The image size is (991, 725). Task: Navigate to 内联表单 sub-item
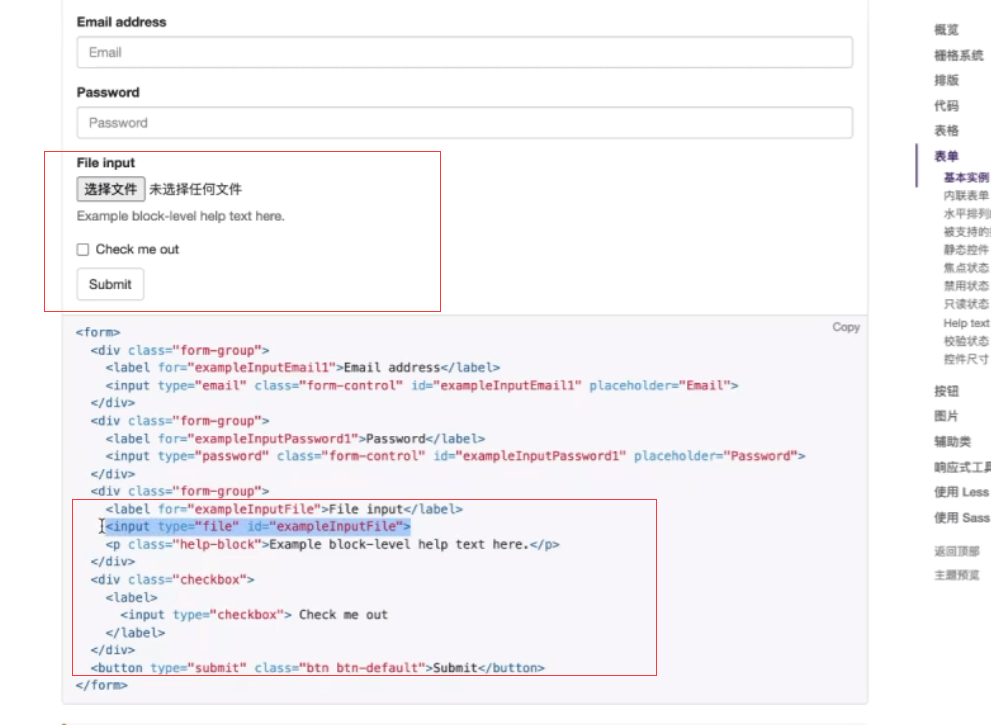click(x=966, y=196)
